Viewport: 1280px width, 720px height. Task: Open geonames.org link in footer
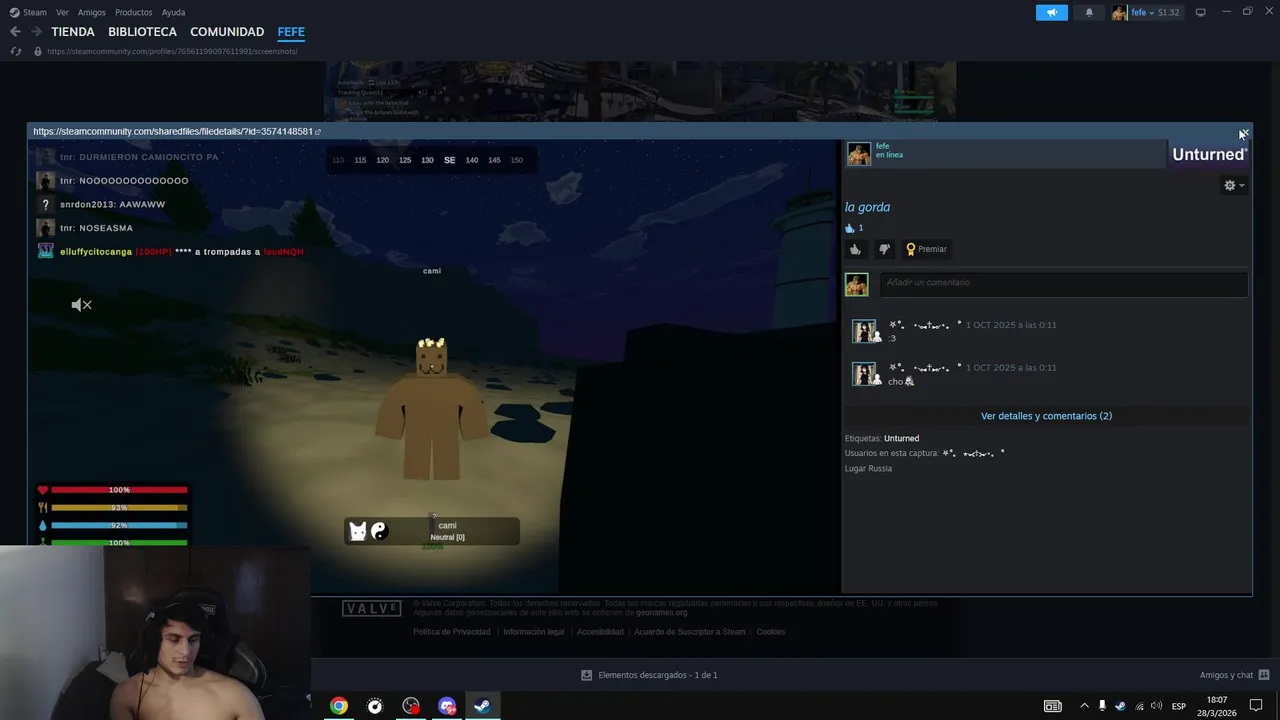[x=662, y=613]
